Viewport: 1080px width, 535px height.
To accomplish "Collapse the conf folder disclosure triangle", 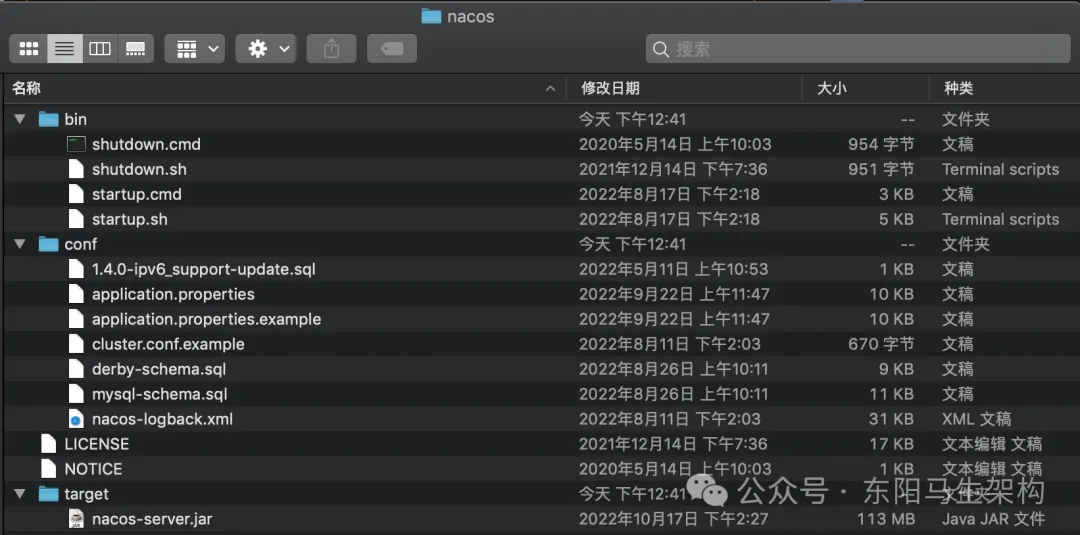I will pyautogui.click(x=20, y=244).
